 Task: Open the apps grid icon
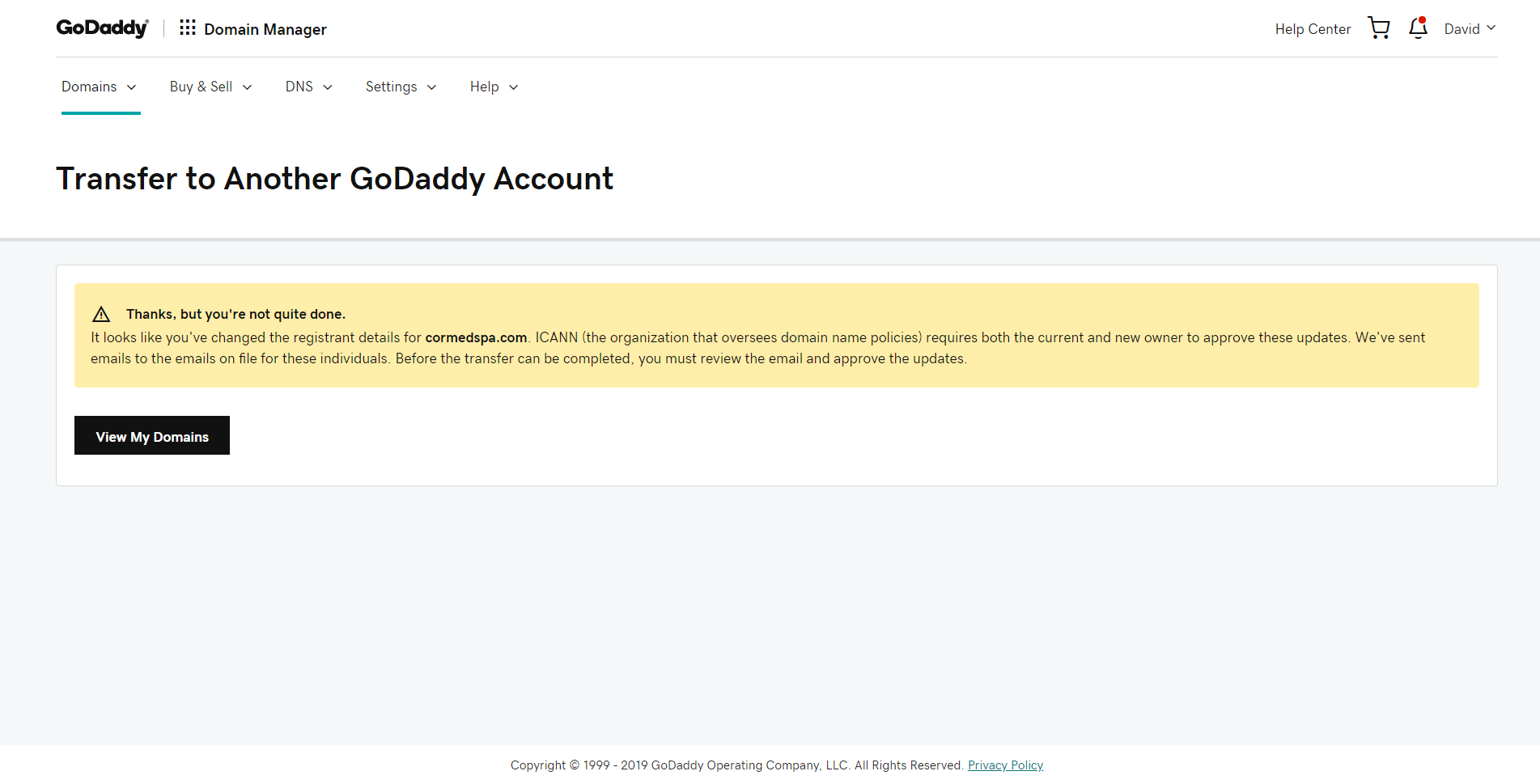point(188,28)
